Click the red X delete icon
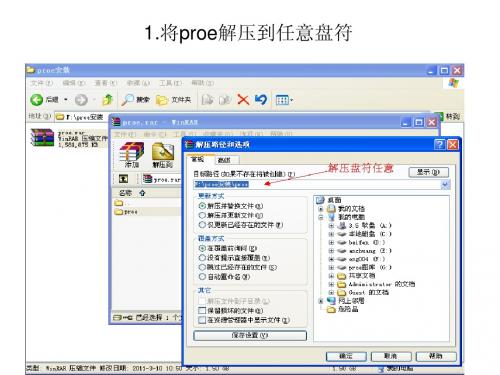Viewport: 500px width, 375px height. pos(243,100)
